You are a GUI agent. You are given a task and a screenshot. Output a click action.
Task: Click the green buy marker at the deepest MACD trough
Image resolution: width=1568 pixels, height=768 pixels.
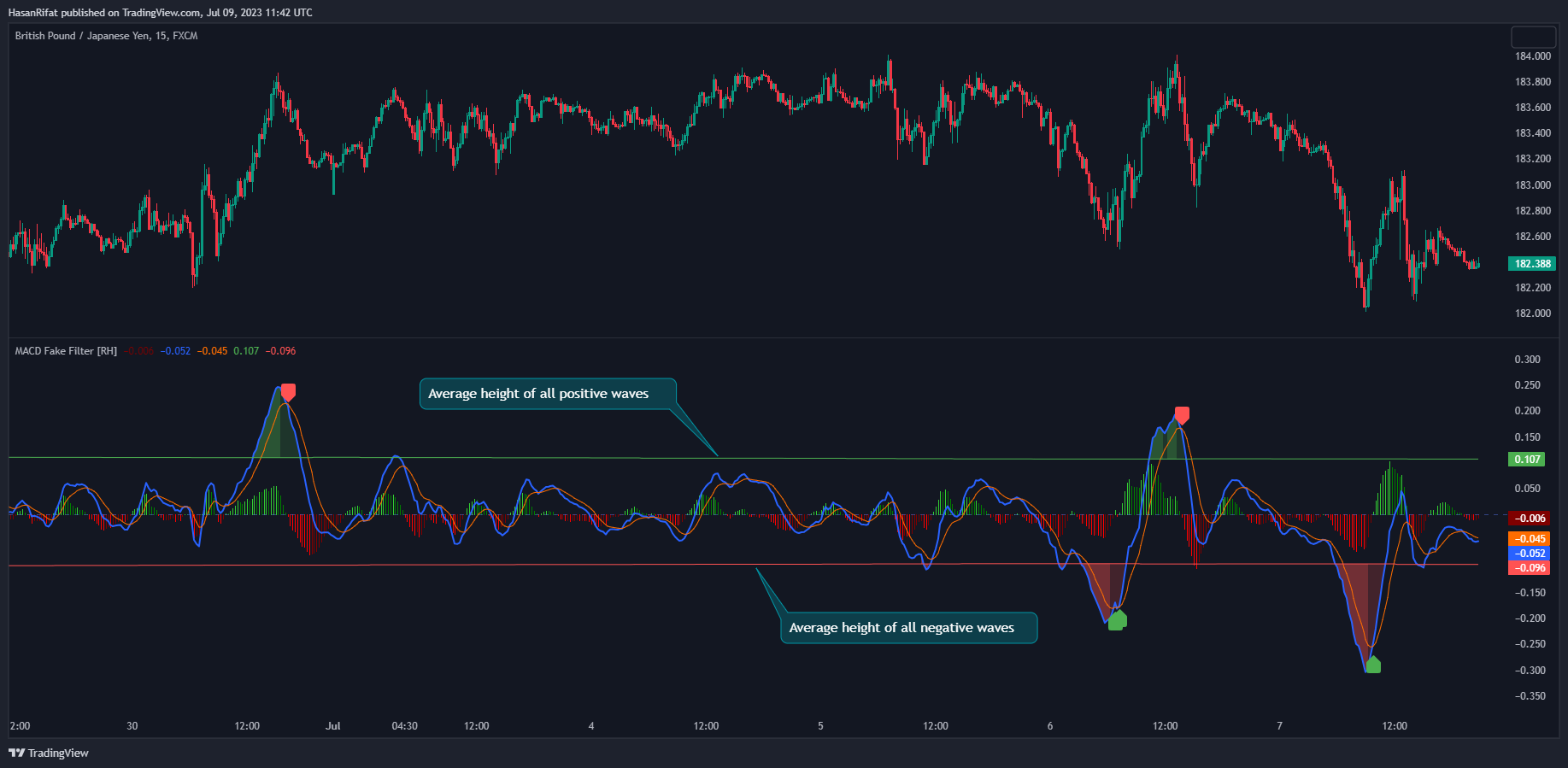[x=1373, y=665]
